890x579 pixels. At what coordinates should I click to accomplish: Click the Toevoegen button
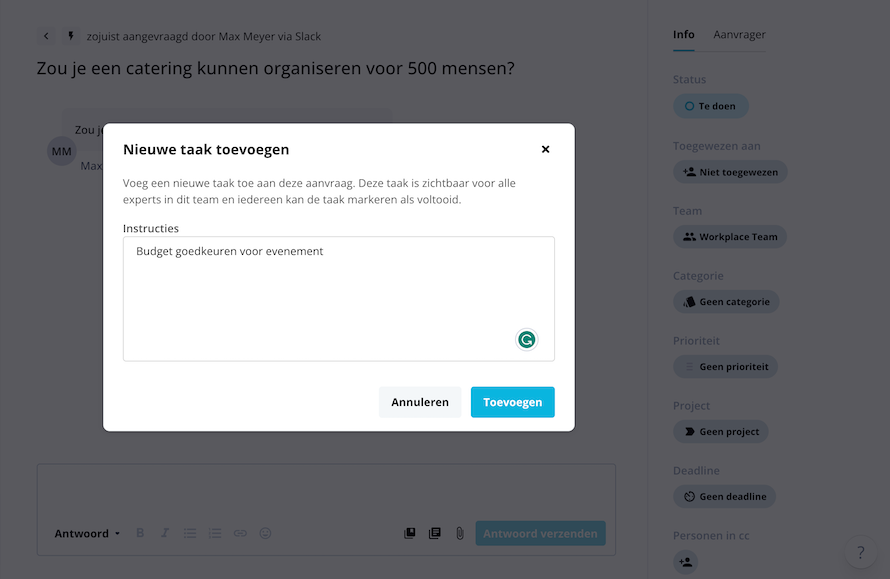[x=513, y=402]
